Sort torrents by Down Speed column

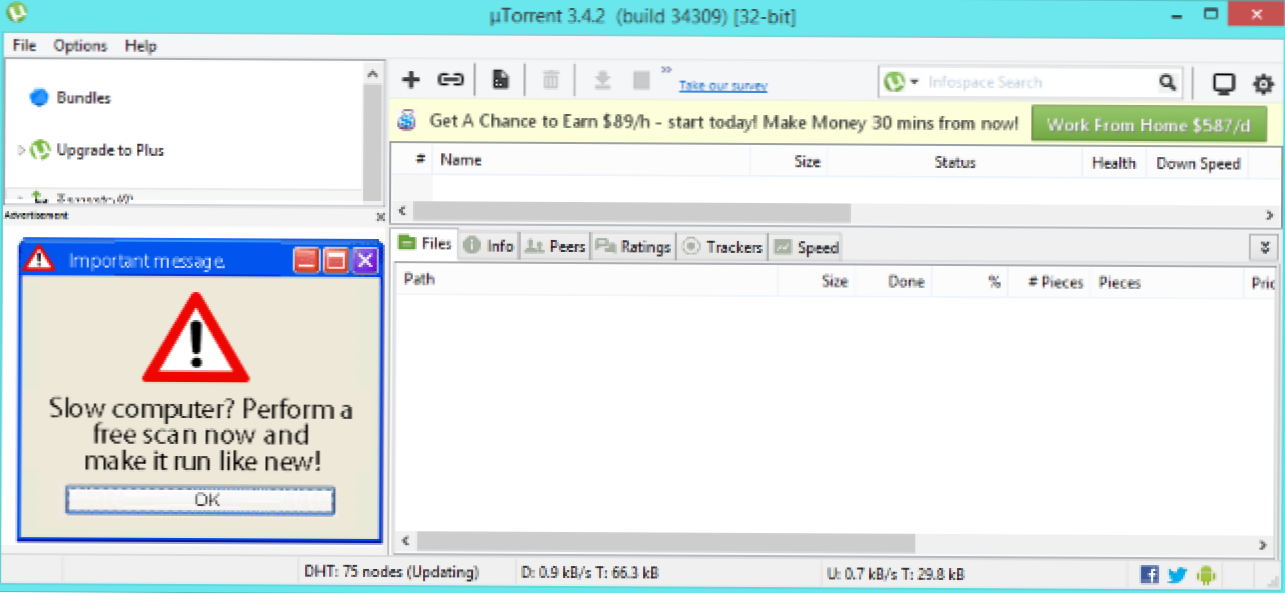pyautogui.click(x=1198, y=163)
